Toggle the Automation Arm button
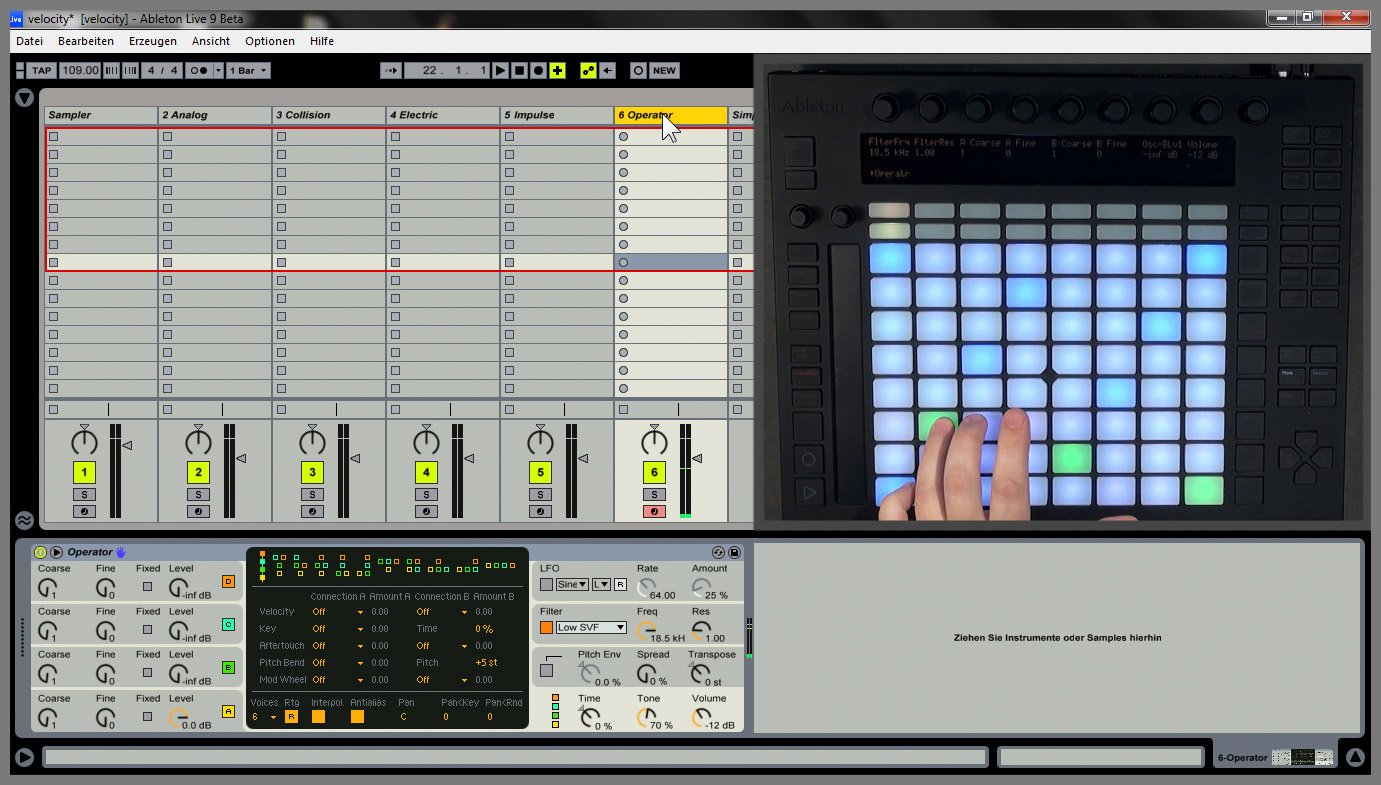The image size is (1381, 785). point(588,70)
